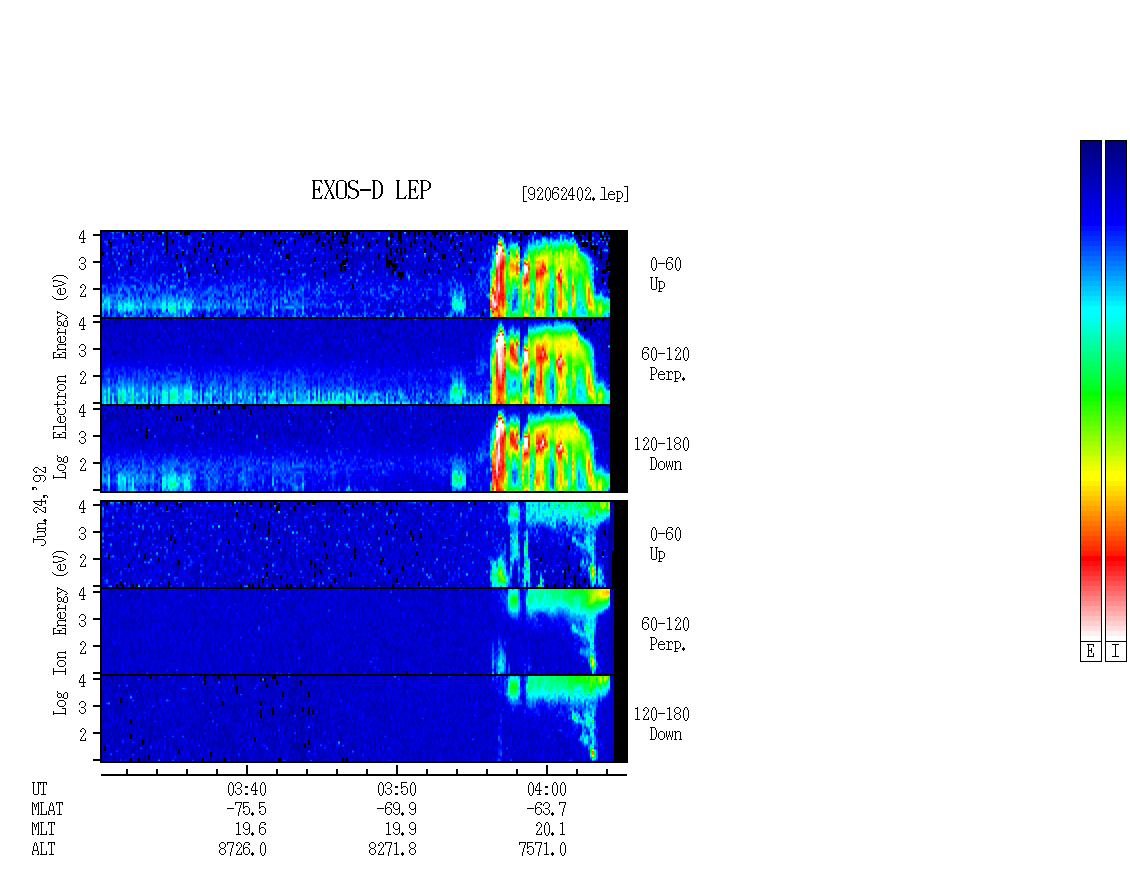Viewport: 1130px width, 875px height.
Task: Open the electron 0-60 Up spectrogram panel
Action: click(x=364, y=274)
